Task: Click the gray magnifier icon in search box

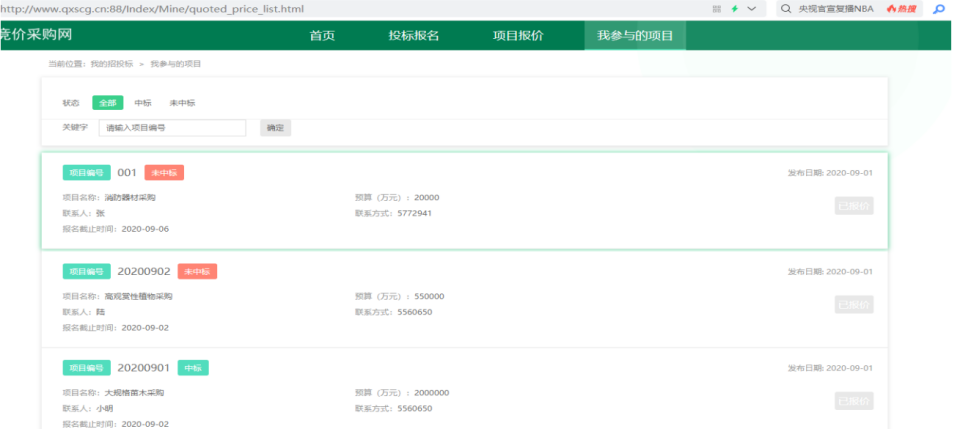Action: 786,9
